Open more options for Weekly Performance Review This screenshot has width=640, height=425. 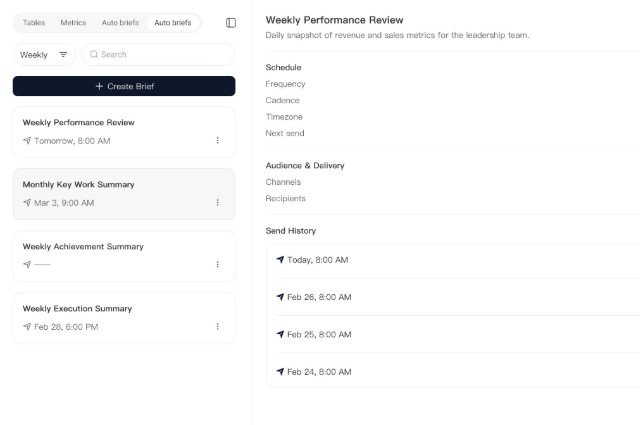pyautogui.click(x=218, y=140)
